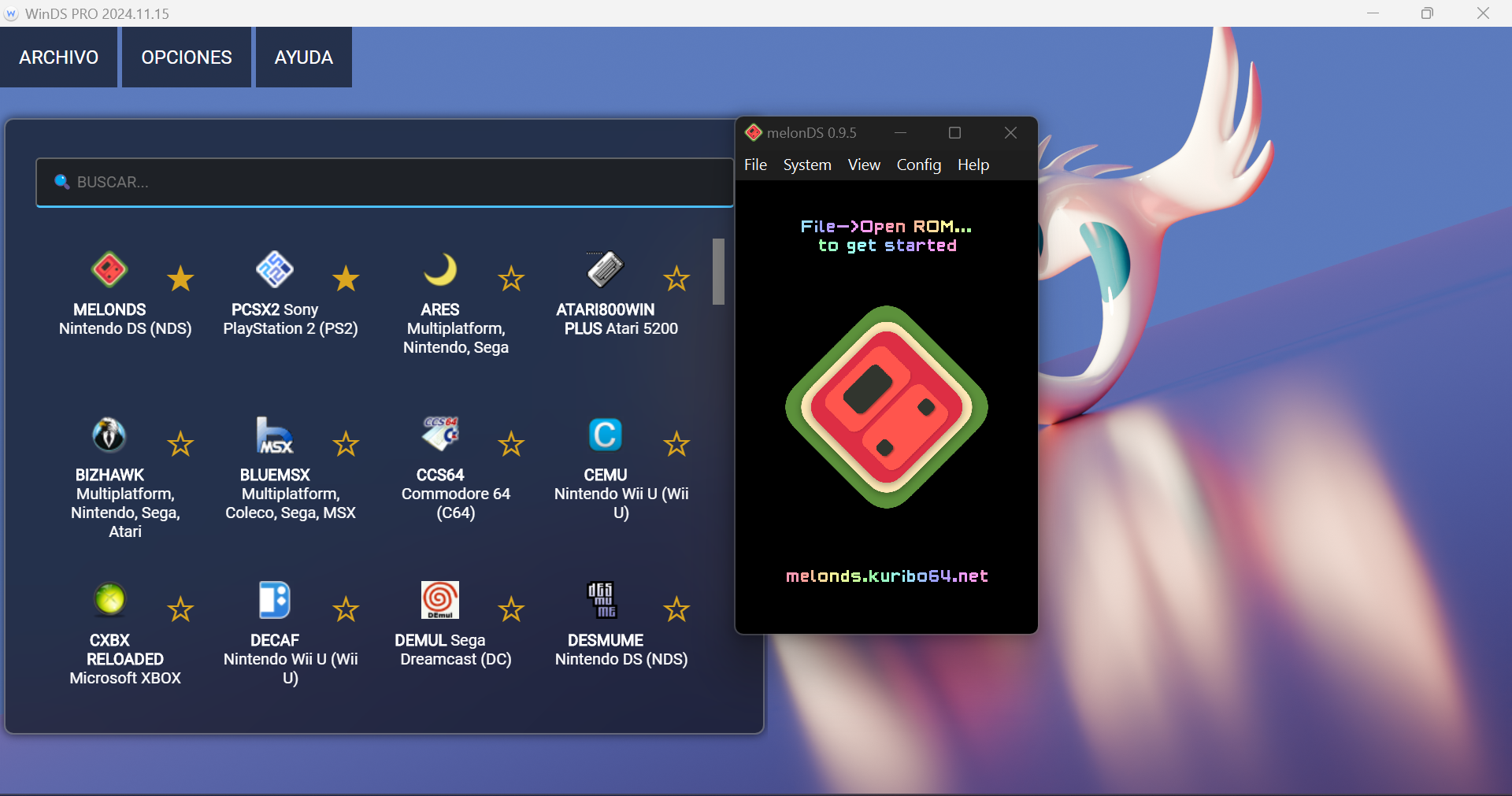Open the ATARI800WIN PLUS cartridge icon
The width and height of the screenshot is (1512, 796).
(x=606, y=270)
